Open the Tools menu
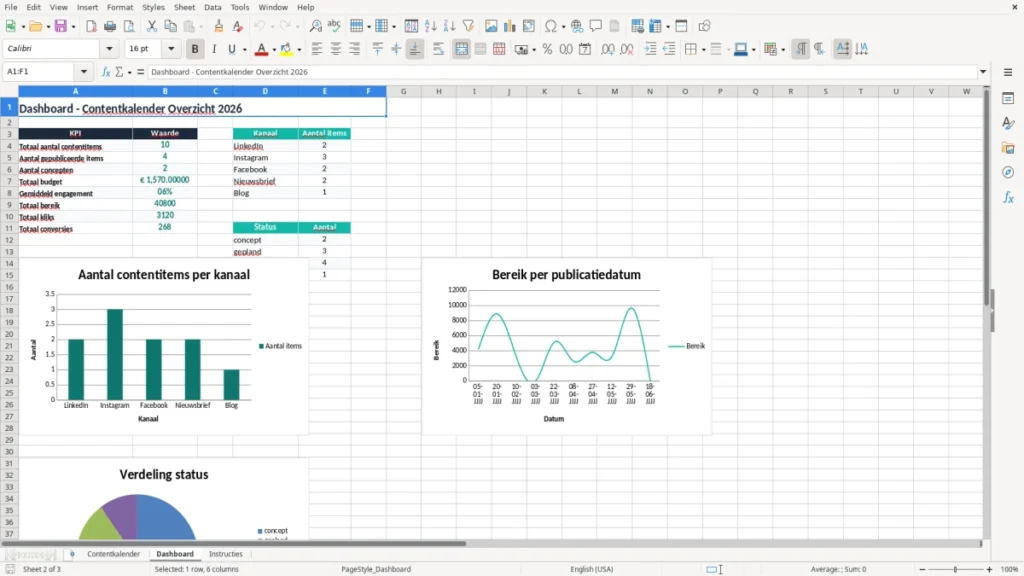The width and height of the screenshot is (1024, 576). [x=240, y=7]
